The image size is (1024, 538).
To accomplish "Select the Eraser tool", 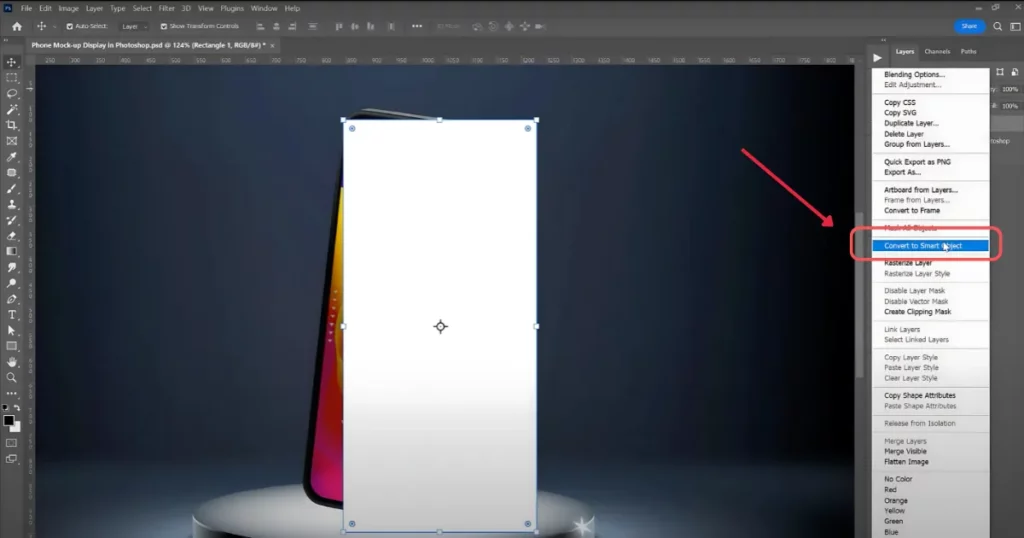I will click(12, 236).
